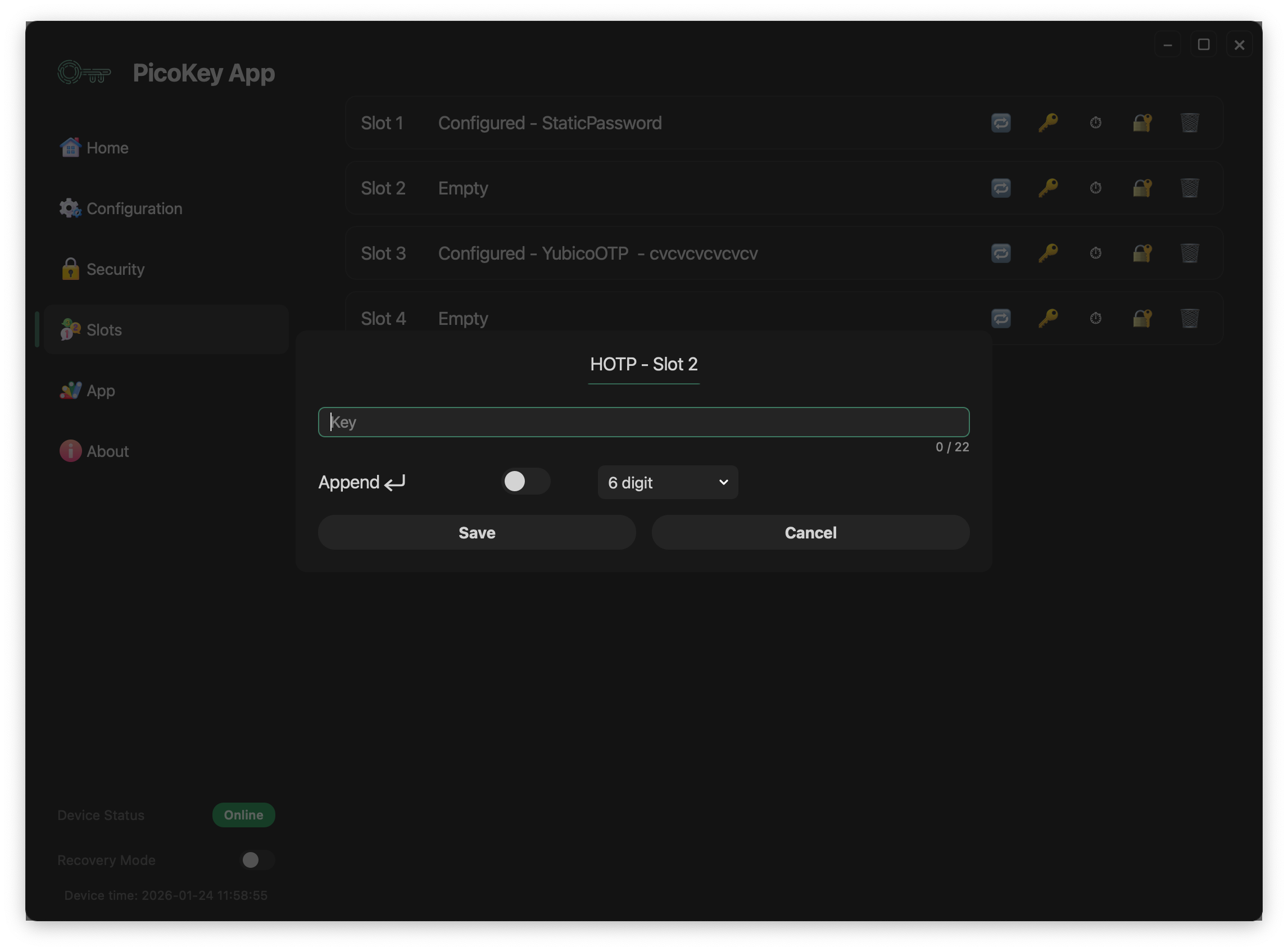Click the stopwatch icon in Slot 3

pos(1095,253)
